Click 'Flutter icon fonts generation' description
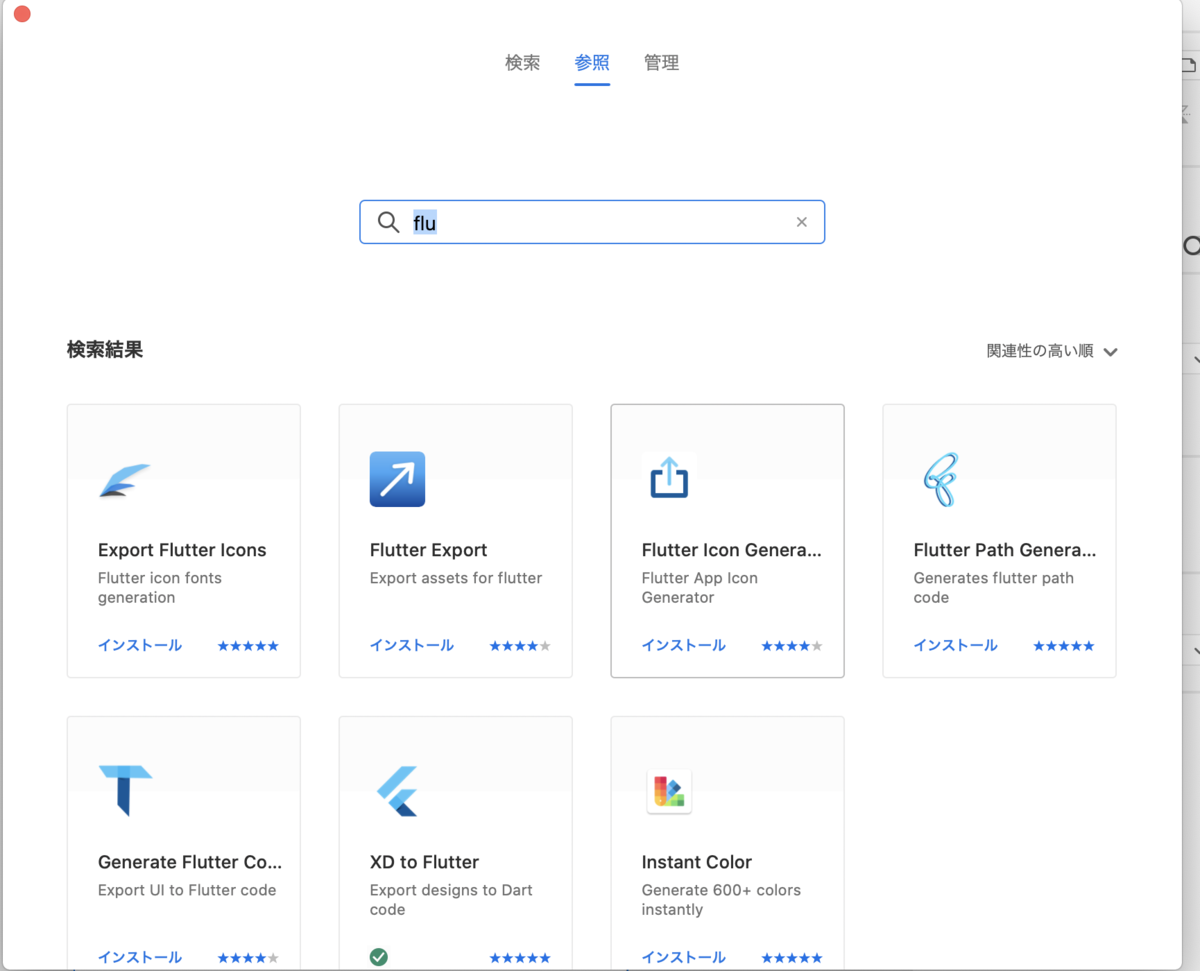 point(160,588)
